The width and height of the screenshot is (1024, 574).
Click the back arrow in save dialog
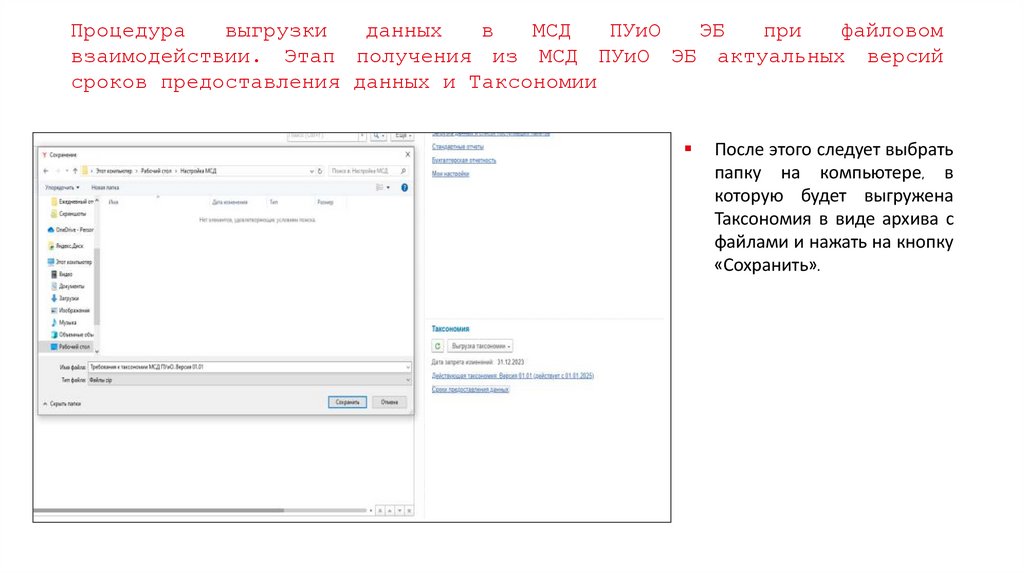pyautogui.click(x=46, y=171)
